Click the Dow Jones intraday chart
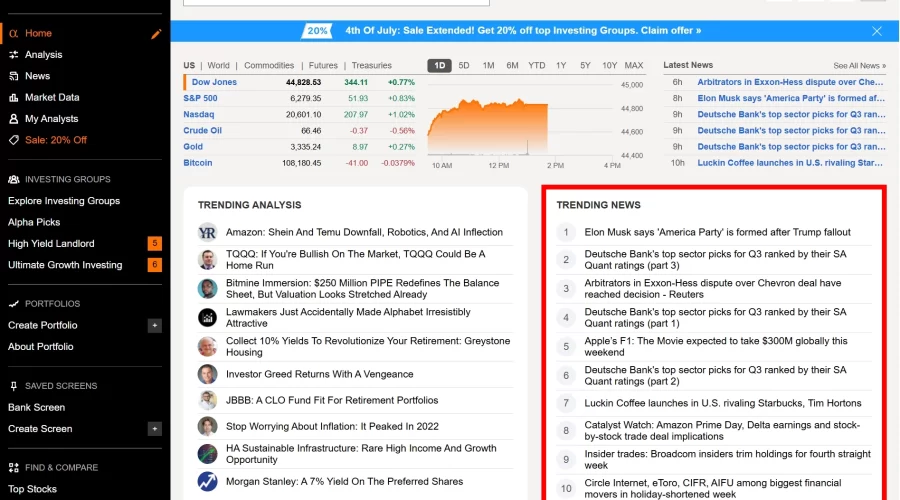Viewport: 900px width, 500px height. [519, 119]
